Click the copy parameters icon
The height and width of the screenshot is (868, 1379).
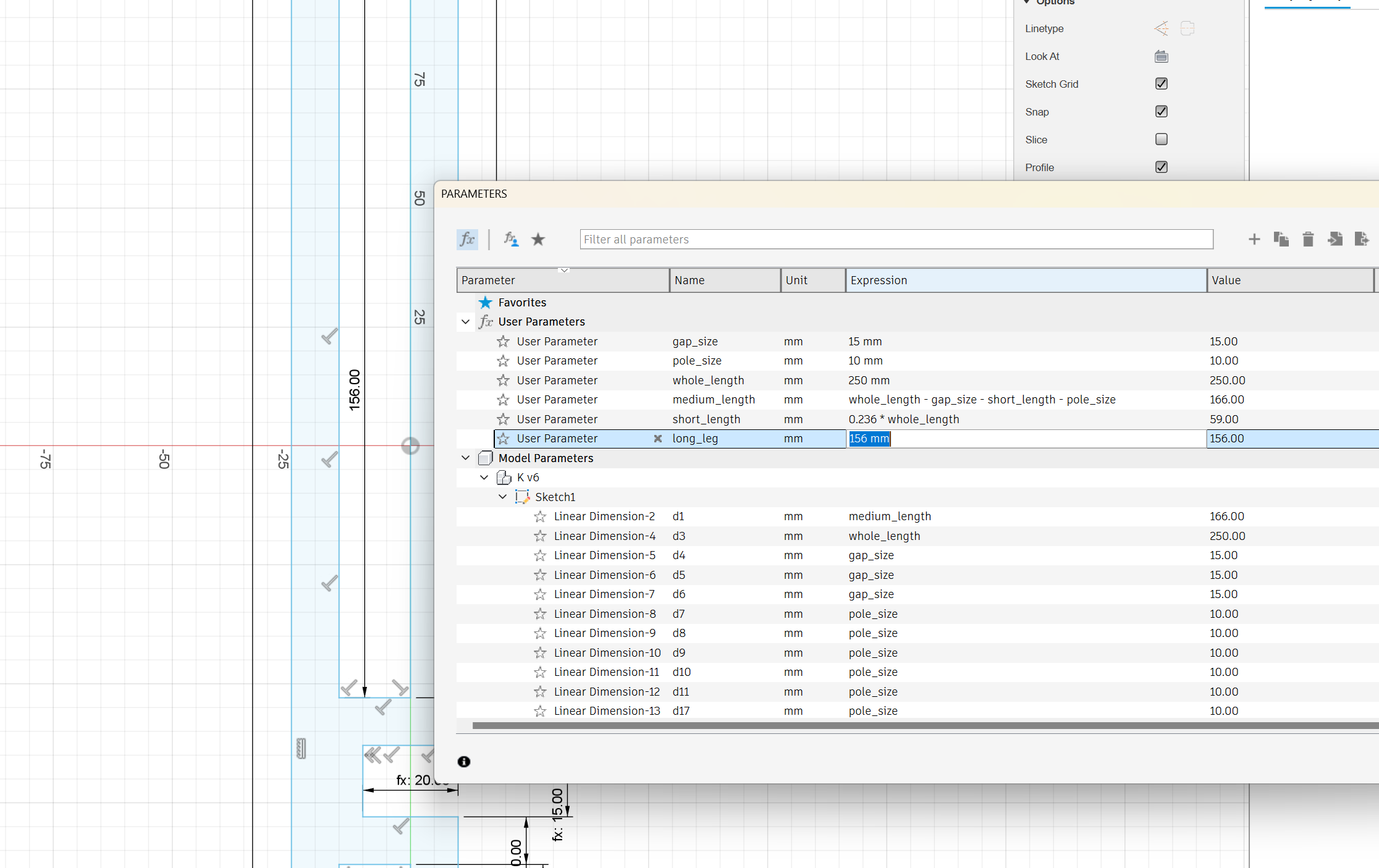coord(1281,239)
